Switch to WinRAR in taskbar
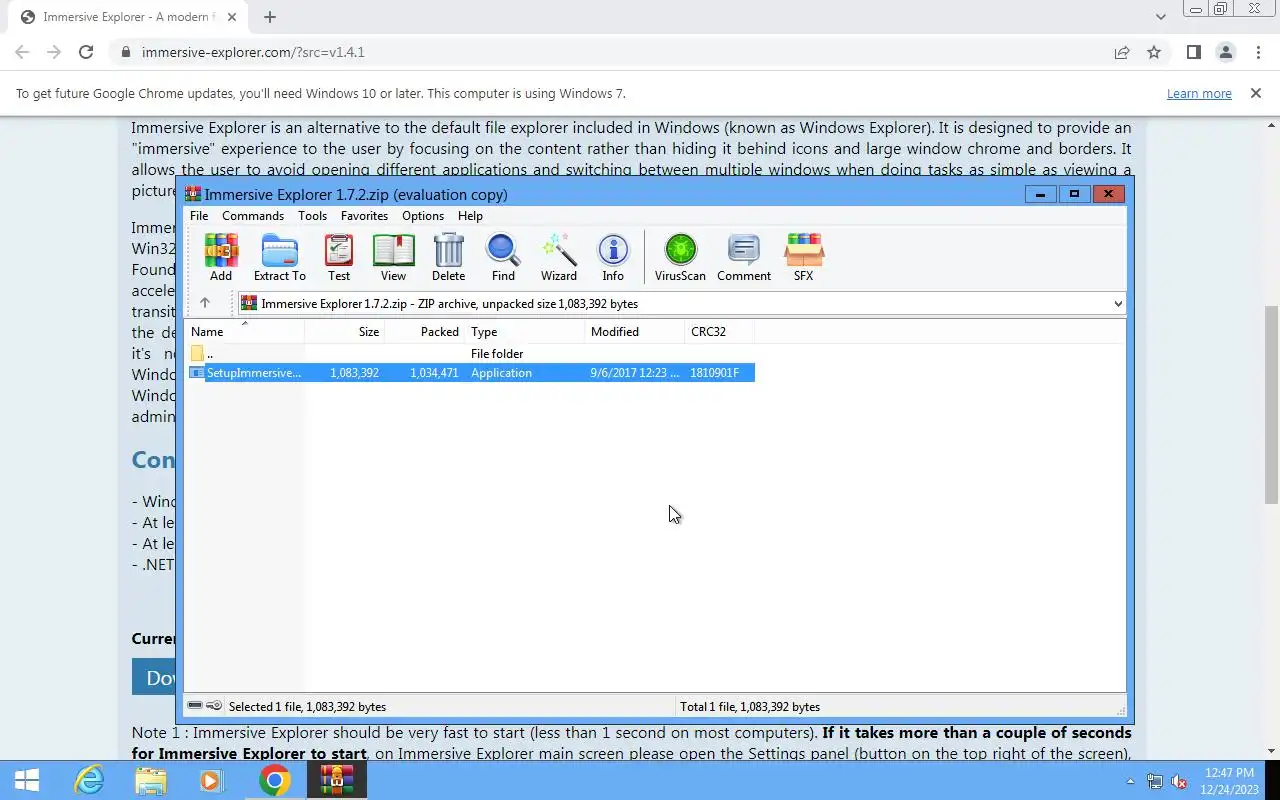 [x=336, y=780]
